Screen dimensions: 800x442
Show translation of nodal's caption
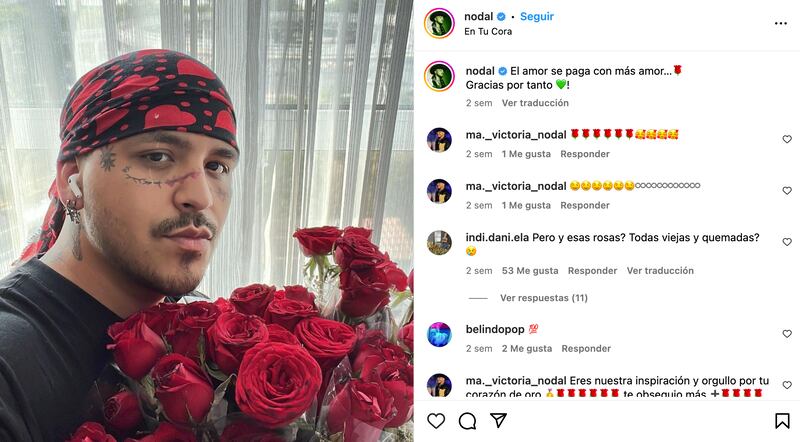click(x=535, y=103)
